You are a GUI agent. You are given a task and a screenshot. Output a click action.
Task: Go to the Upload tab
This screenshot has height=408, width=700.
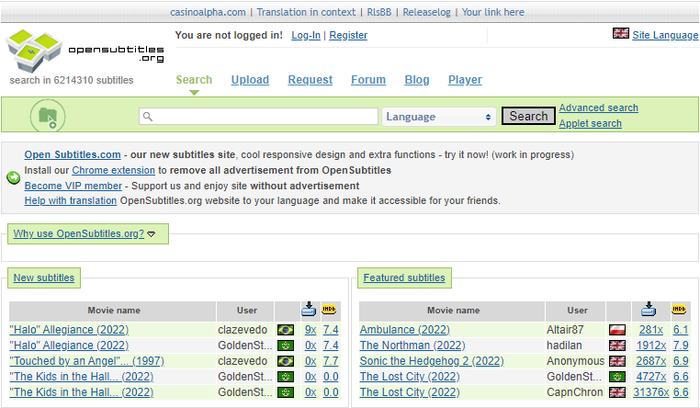point(250,79)
